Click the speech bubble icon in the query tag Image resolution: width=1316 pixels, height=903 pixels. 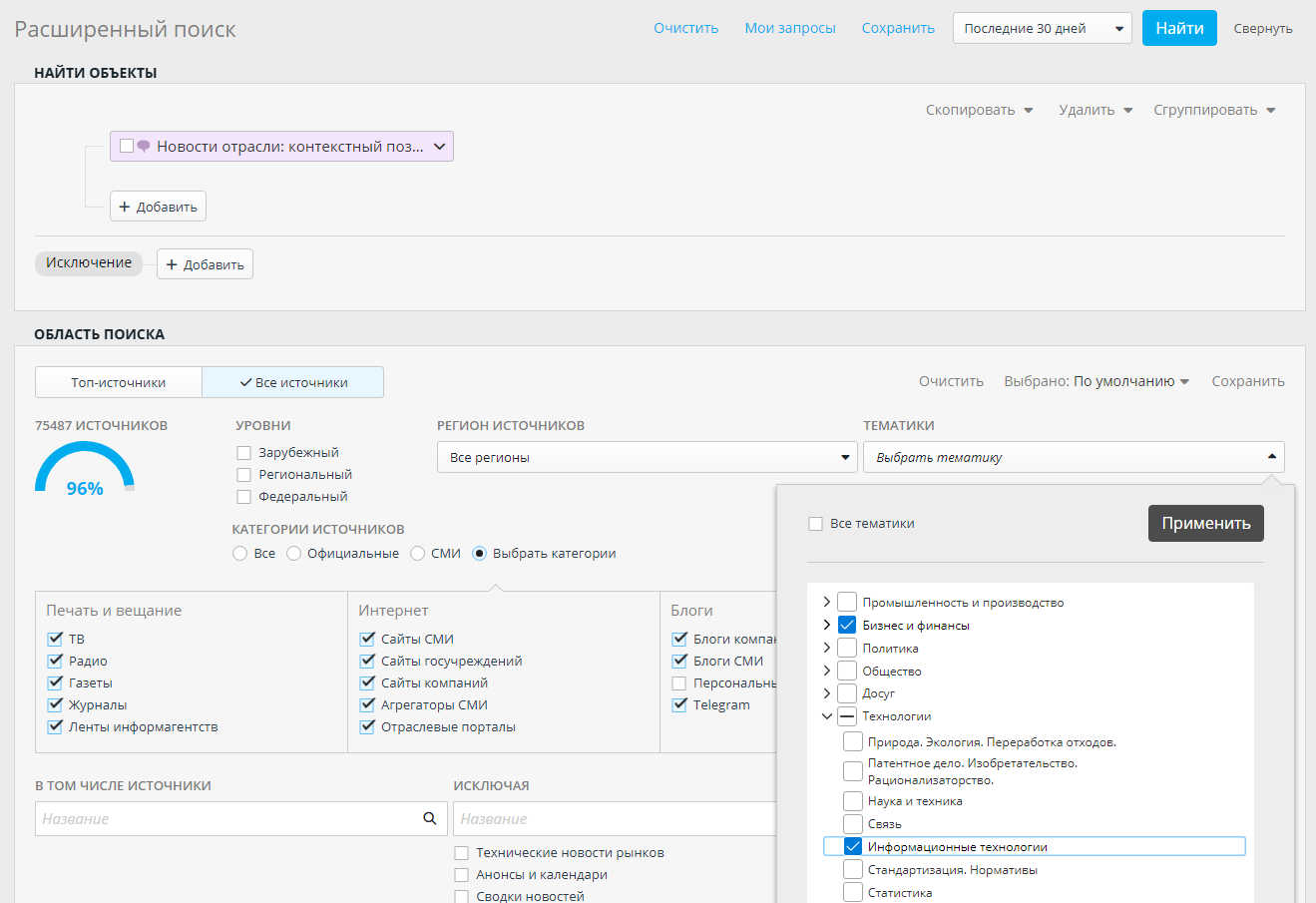143,146
